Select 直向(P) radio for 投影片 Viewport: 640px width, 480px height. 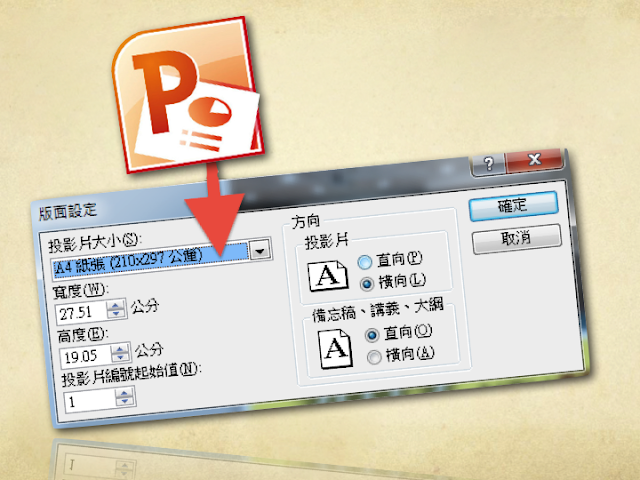pos(365,262)
